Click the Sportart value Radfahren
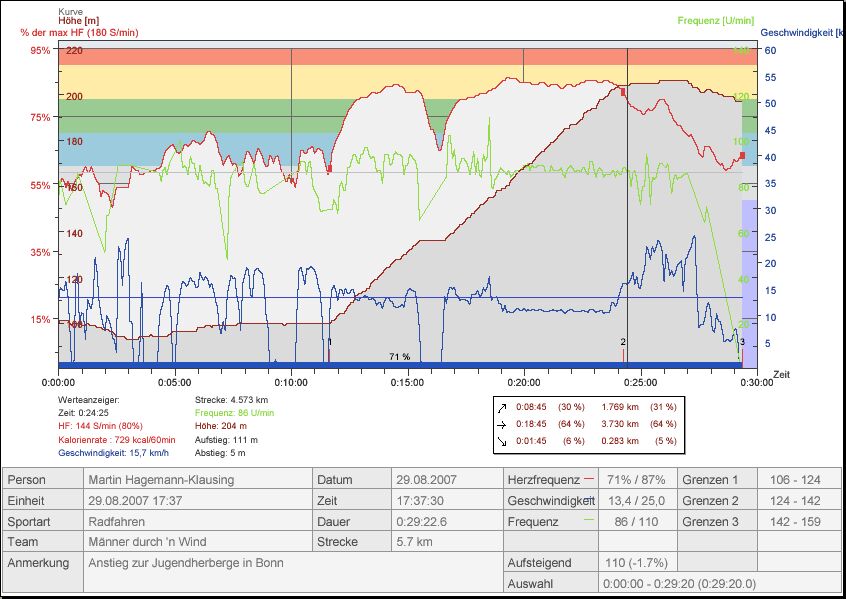 click(x=116, y=522)
